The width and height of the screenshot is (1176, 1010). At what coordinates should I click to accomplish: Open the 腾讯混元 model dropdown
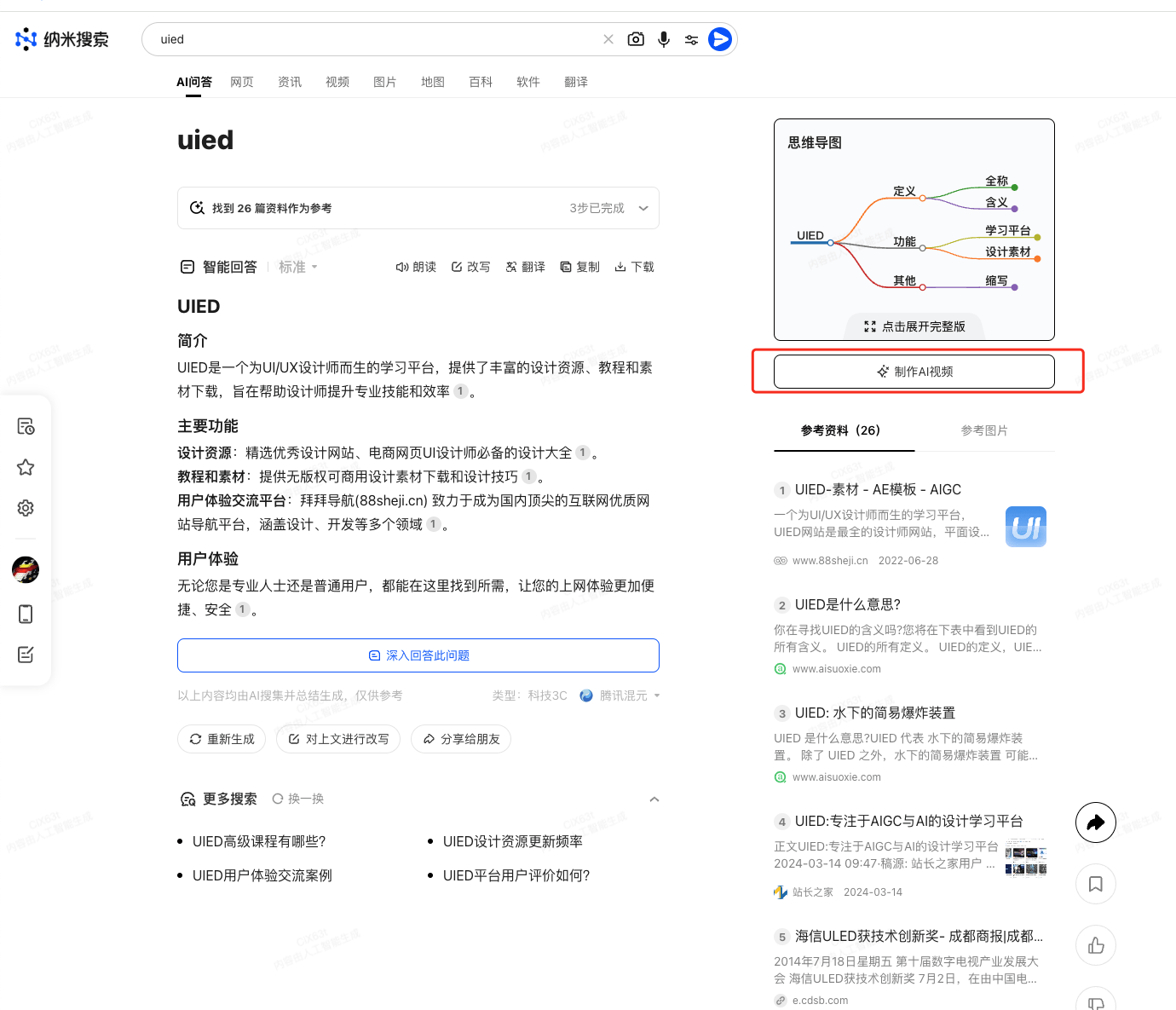click(620, 695)
